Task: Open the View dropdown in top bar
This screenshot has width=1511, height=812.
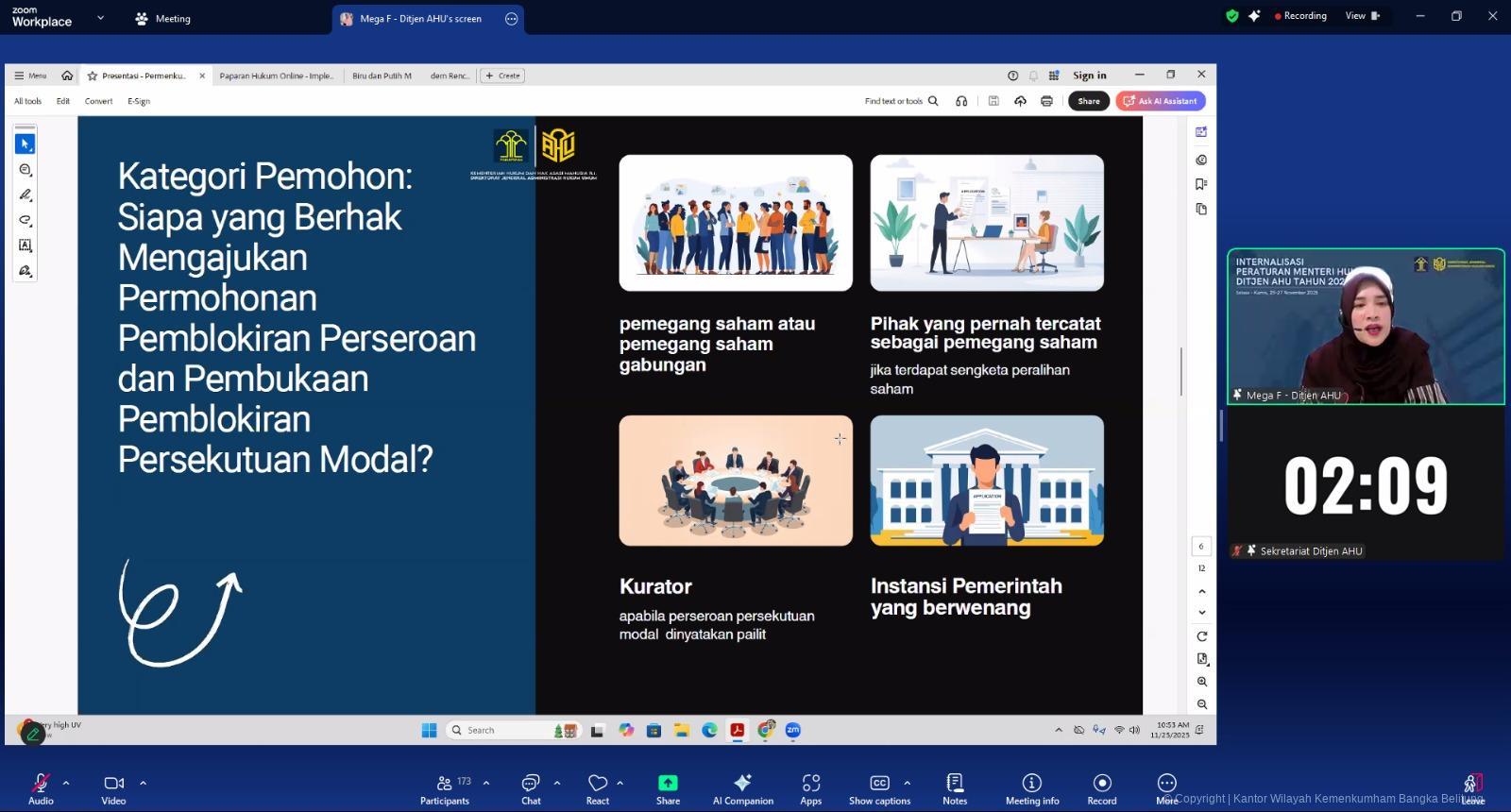Action: 1362,16
